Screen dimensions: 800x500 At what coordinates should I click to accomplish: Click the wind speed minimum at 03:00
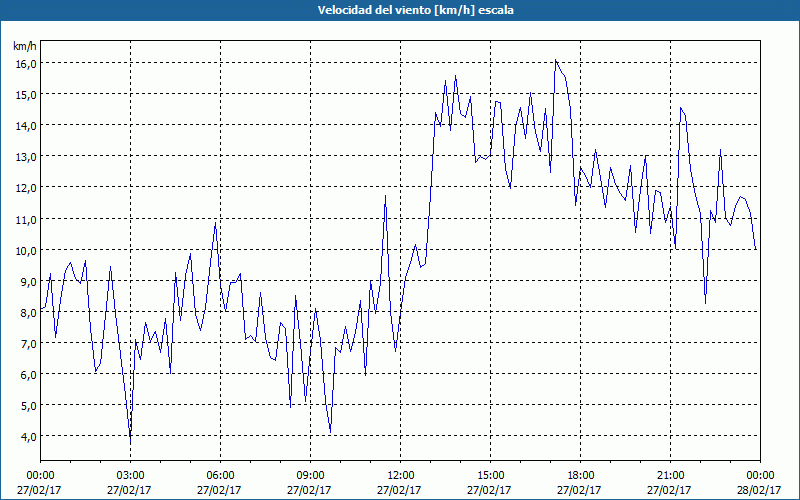[131, 442]
